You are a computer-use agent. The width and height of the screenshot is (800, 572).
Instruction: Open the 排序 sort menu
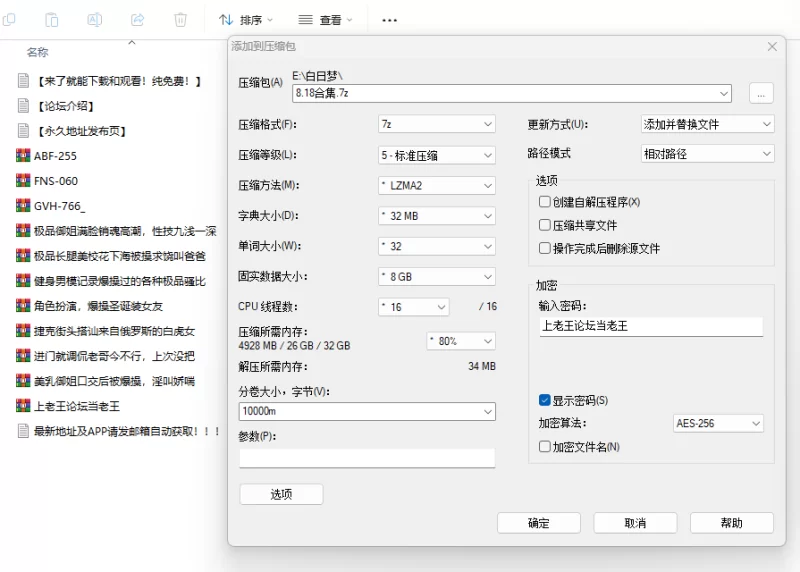246,20
